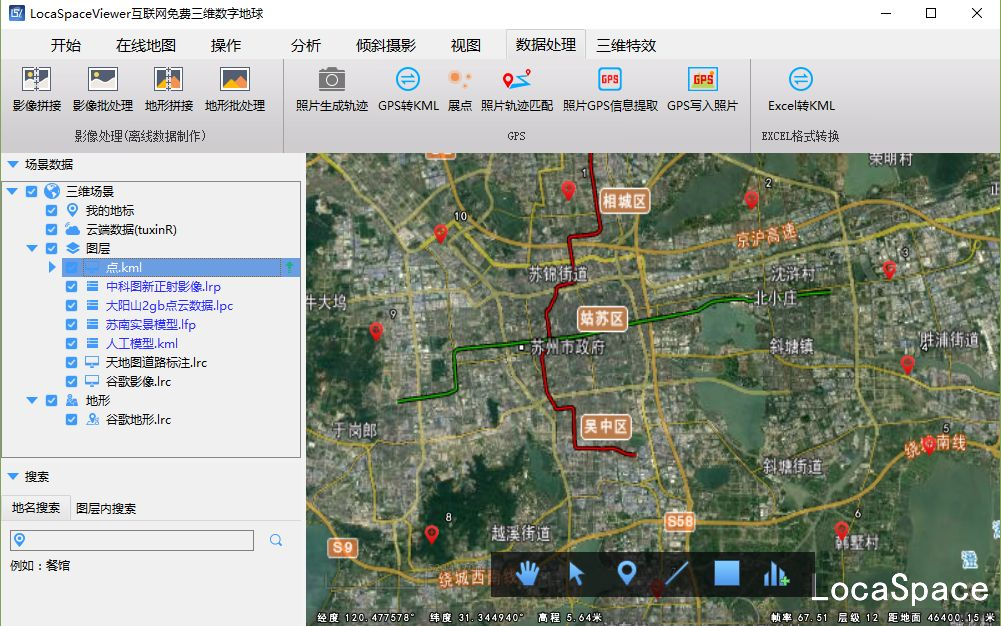Uncheck the 谷歌地形.lrc checkbox

point(72,419)
